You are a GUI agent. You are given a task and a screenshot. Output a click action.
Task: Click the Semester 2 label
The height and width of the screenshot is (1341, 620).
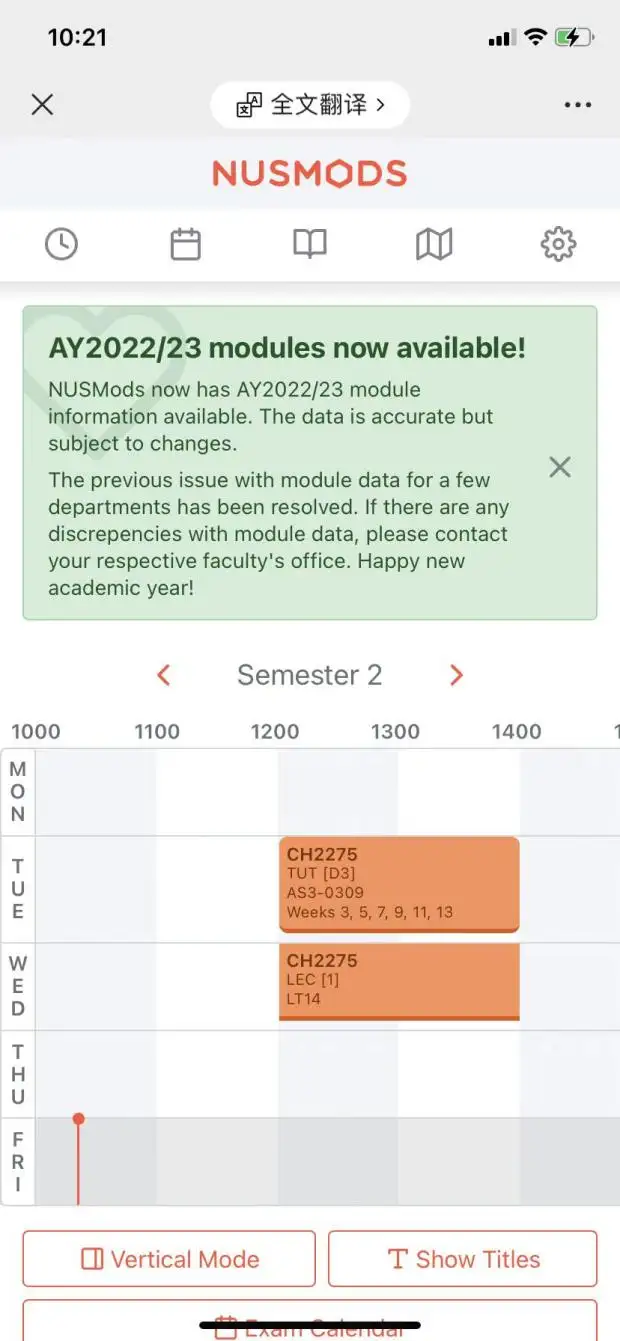tap(310, 676)
